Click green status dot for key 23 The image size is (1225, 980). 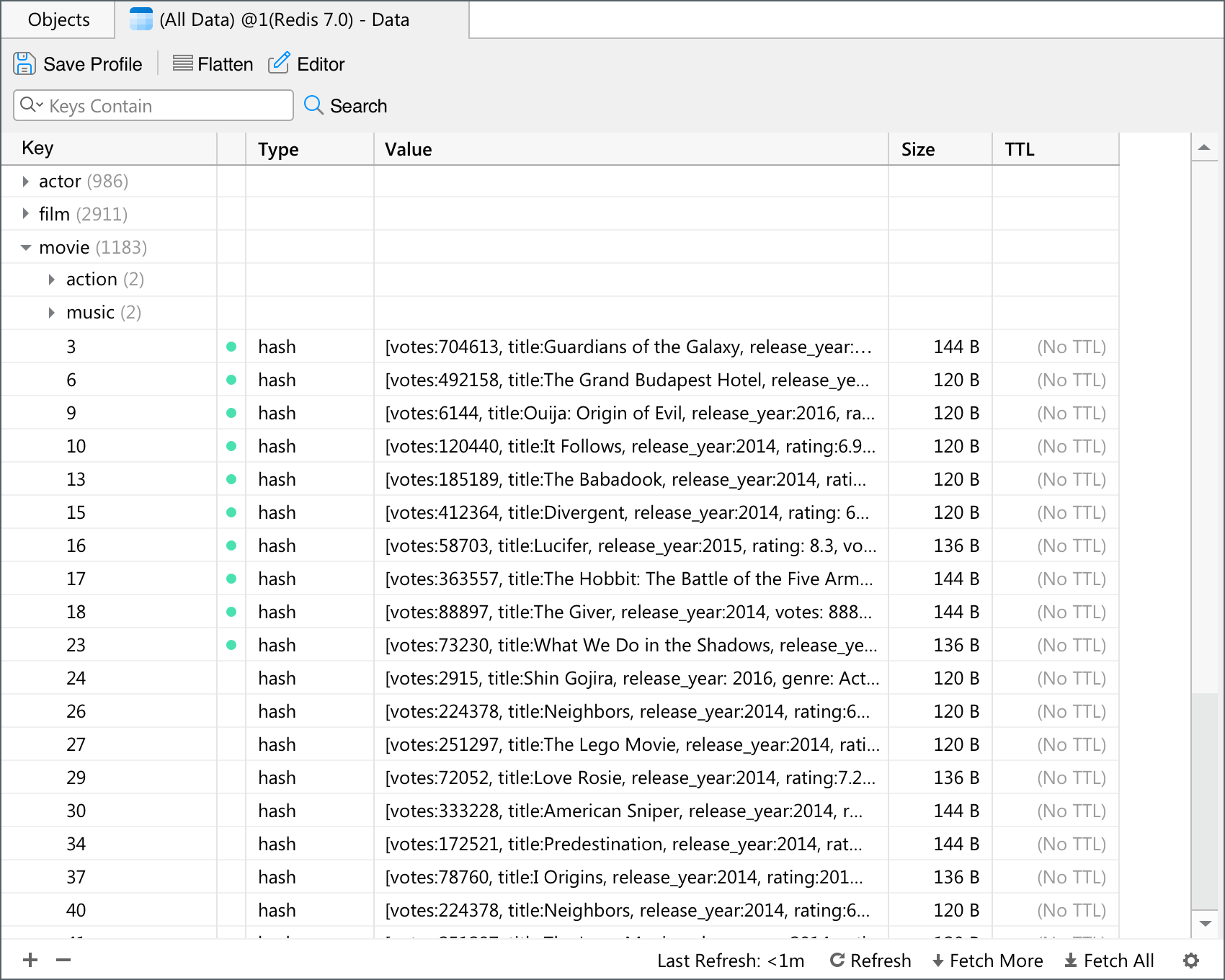[x=231, y=645]
